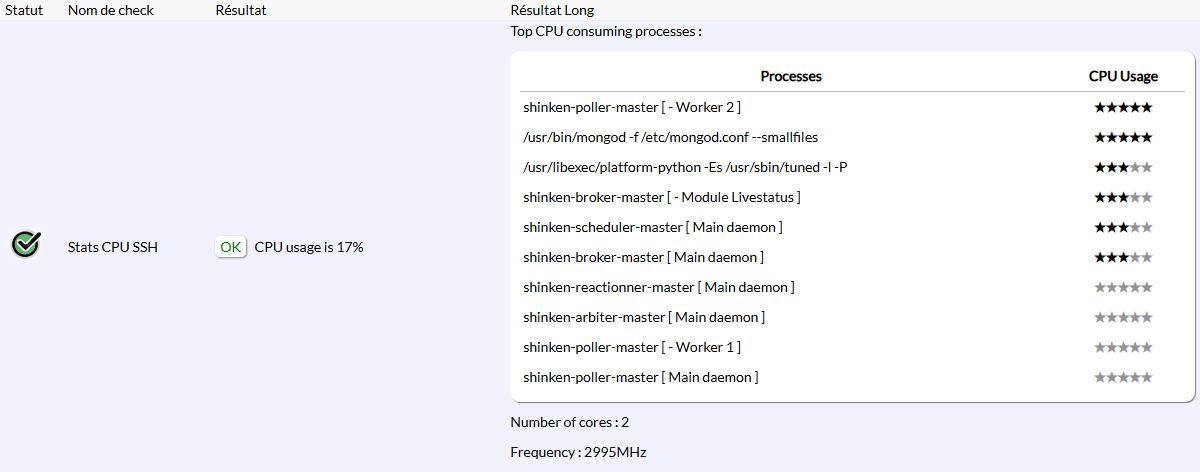Click star rating for broker Livestatus module
The width and height of the screenshot is (1200, 472).
pos(1123,197)
